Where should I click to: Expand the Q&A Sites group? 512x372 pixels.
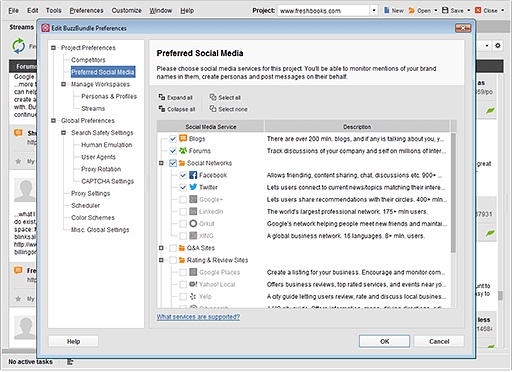[161, 248]
